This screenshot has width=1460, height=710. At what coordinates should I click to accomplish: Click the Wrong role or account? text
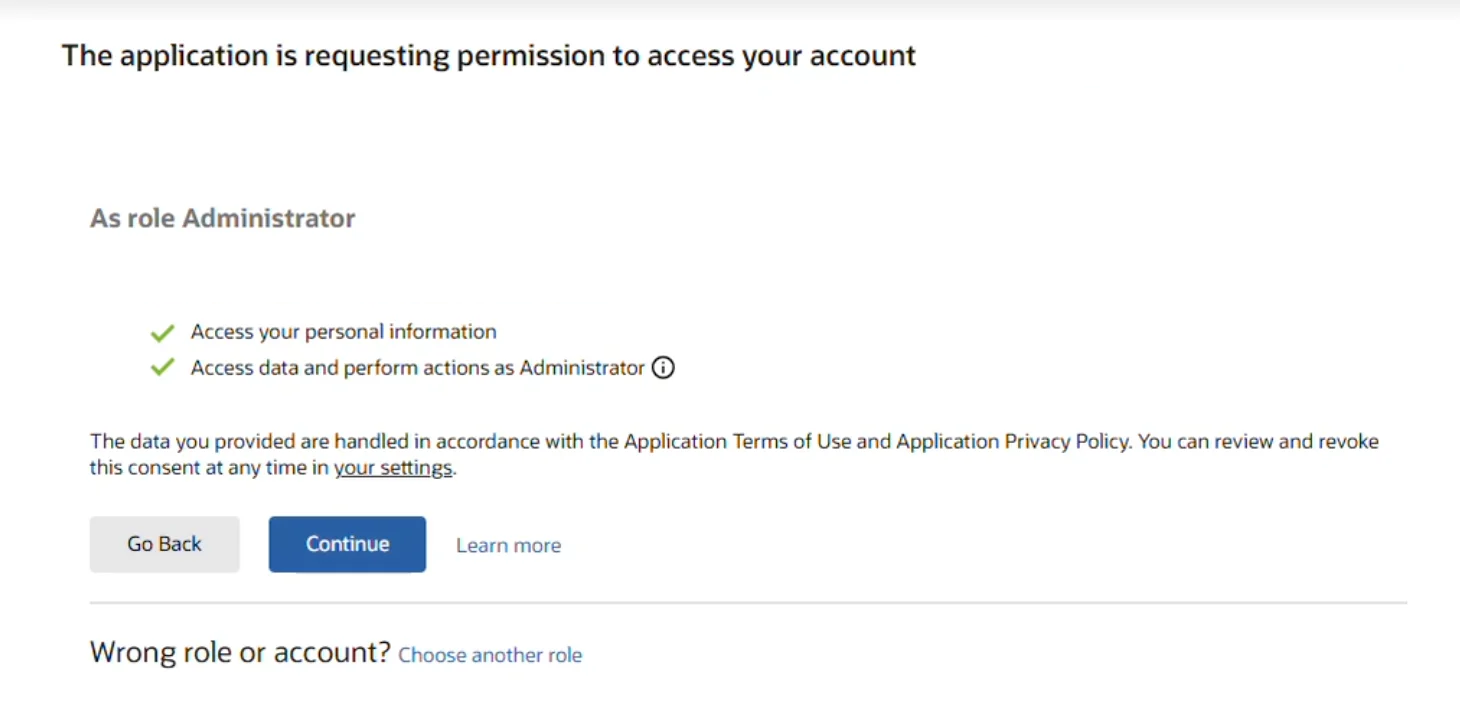[x=239, y=653]
